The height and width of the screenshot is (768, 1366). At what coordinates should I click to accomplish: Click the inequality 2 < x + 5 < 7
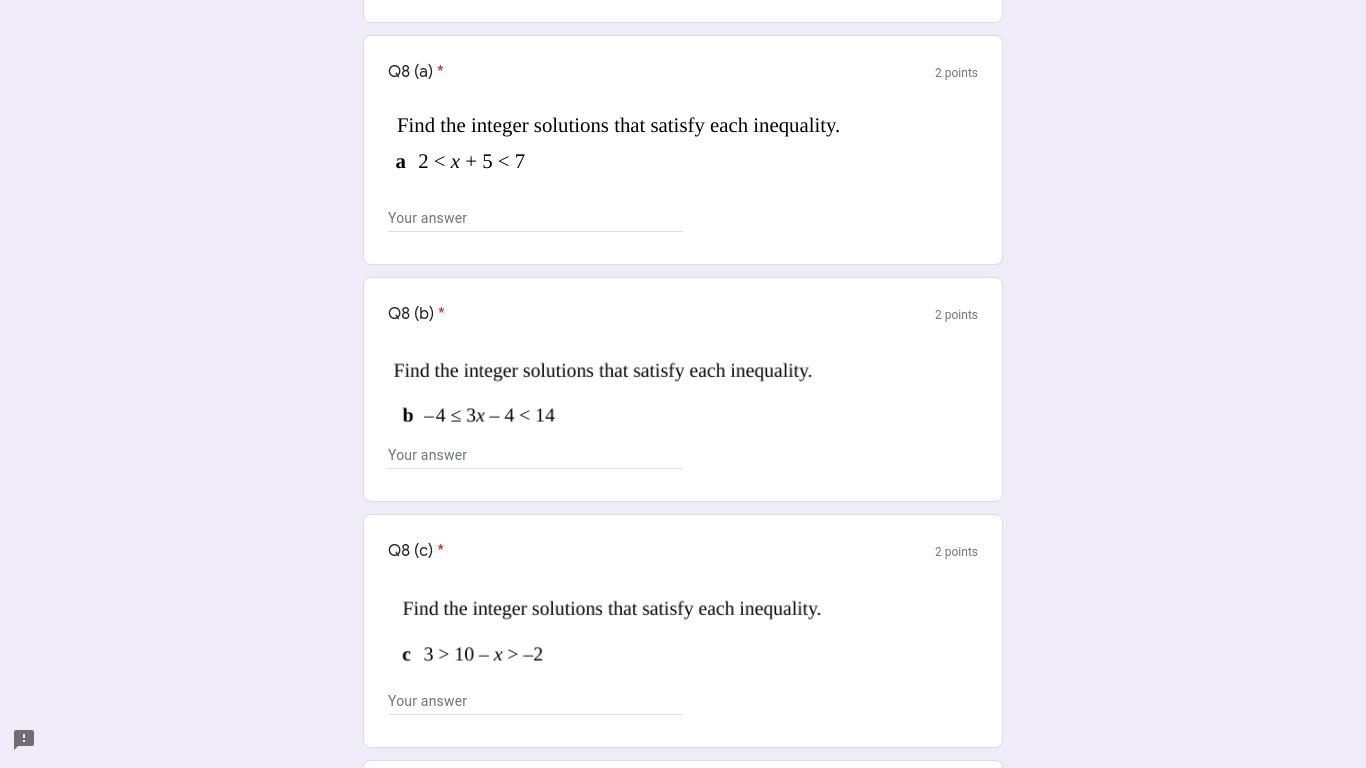tap(471, 161)
